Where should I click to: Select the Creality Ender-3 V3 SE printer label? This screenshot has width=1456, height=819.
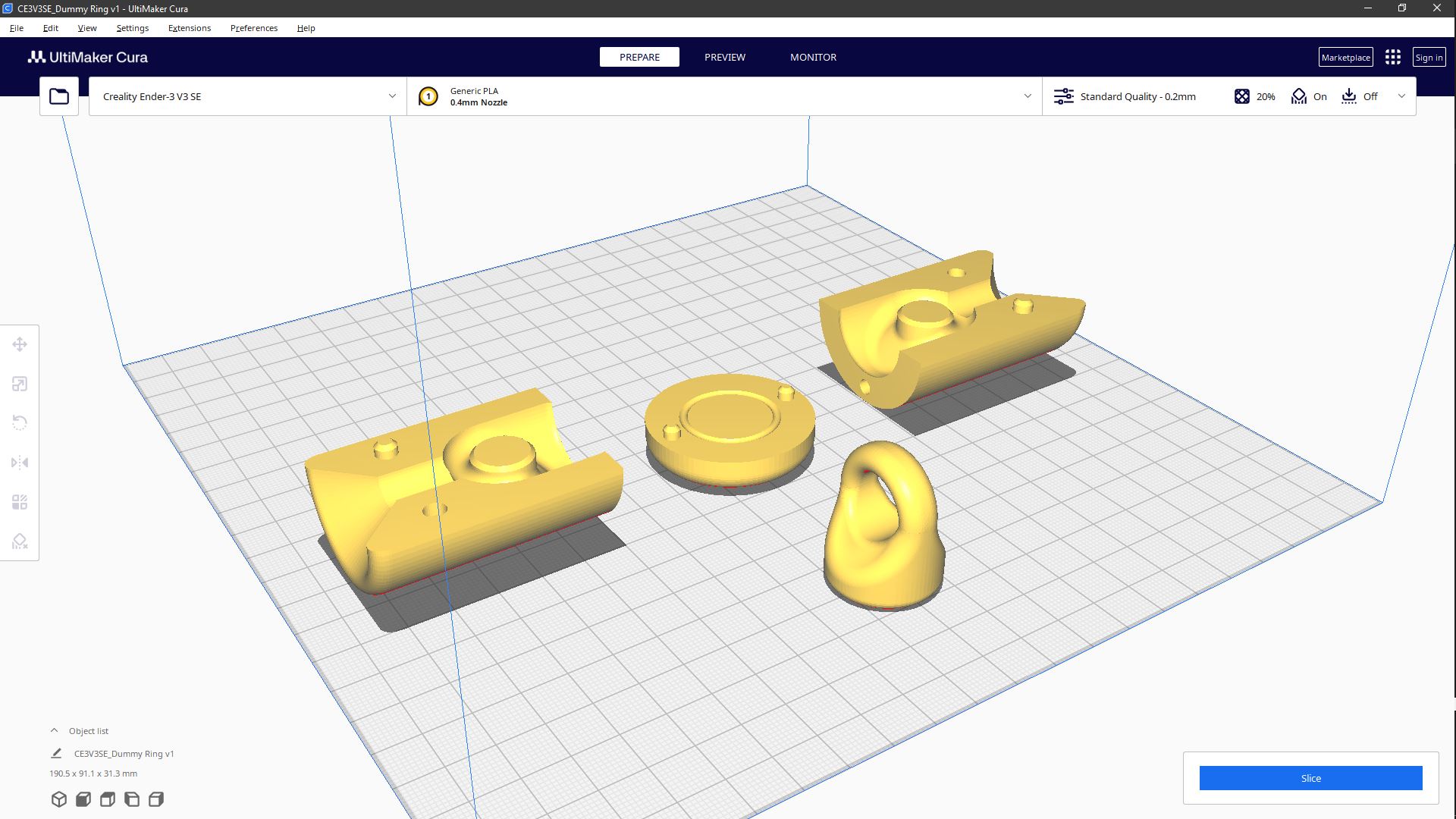point(152,96)
